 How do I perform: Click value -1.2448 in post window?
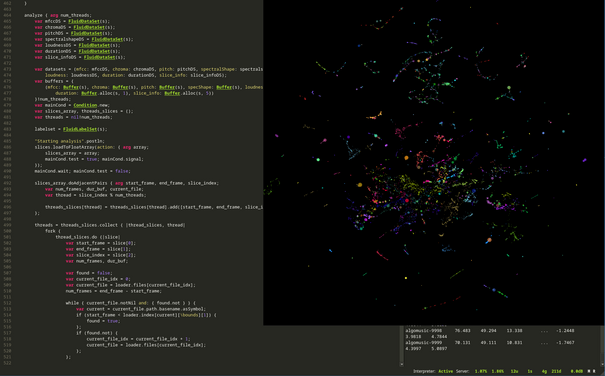[x=565, y=330]
